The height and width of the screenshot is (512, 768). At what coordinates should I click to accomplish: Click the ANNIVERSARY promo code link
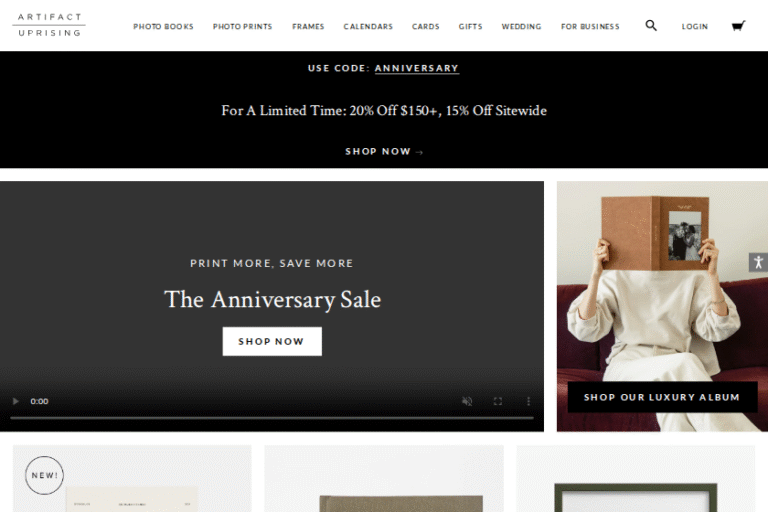(x=417, y=68)
